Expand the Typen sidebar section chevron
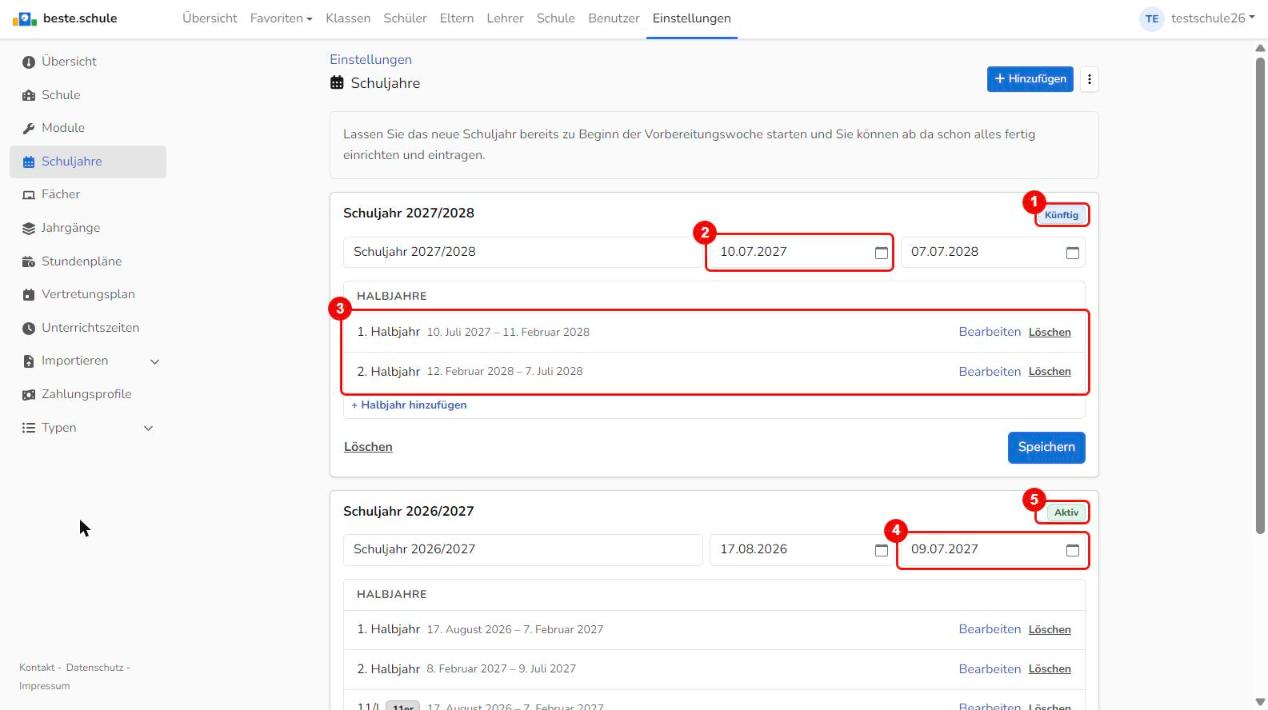 (x=149, y=428)
